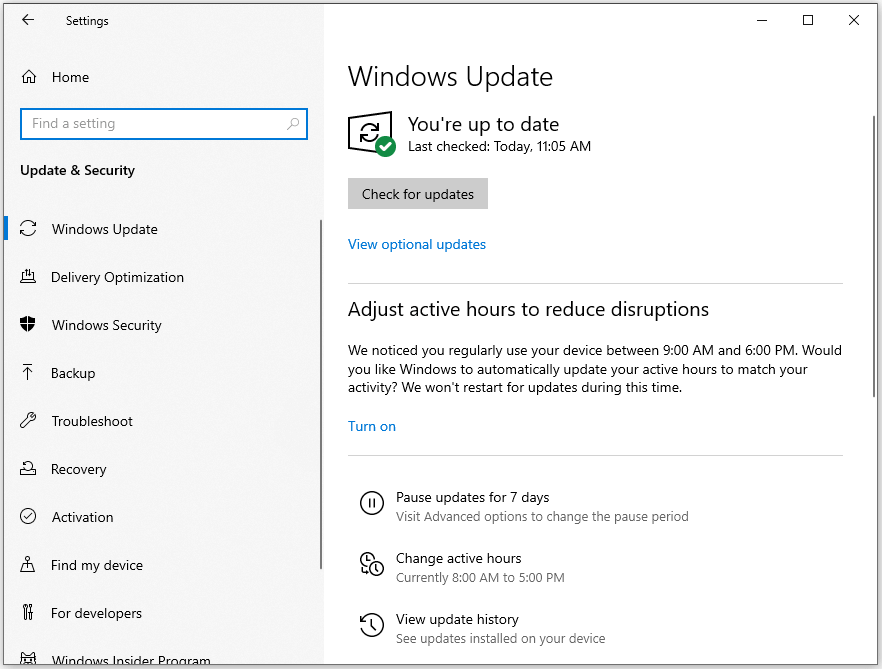
Task: Open View optional updates link
Action: coord(417,244)
